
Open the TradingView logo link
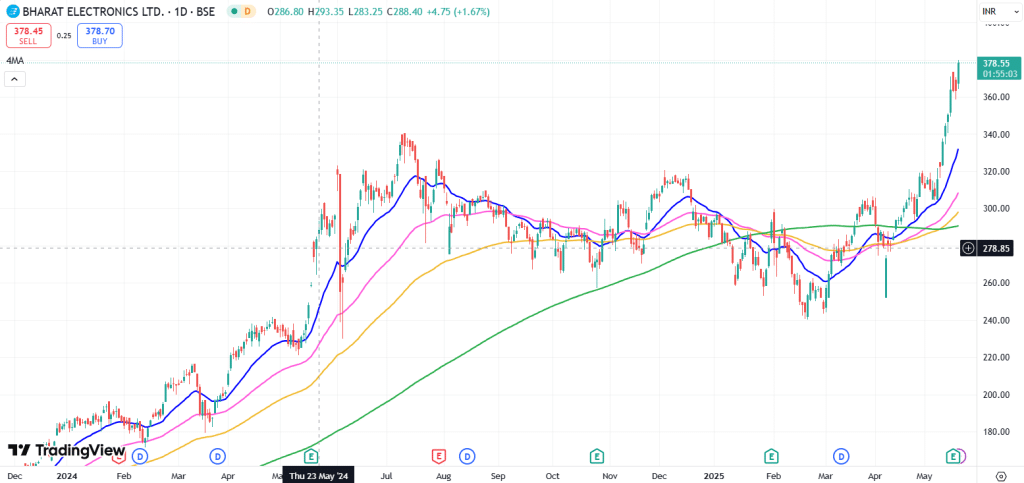[x=66, y=450]
